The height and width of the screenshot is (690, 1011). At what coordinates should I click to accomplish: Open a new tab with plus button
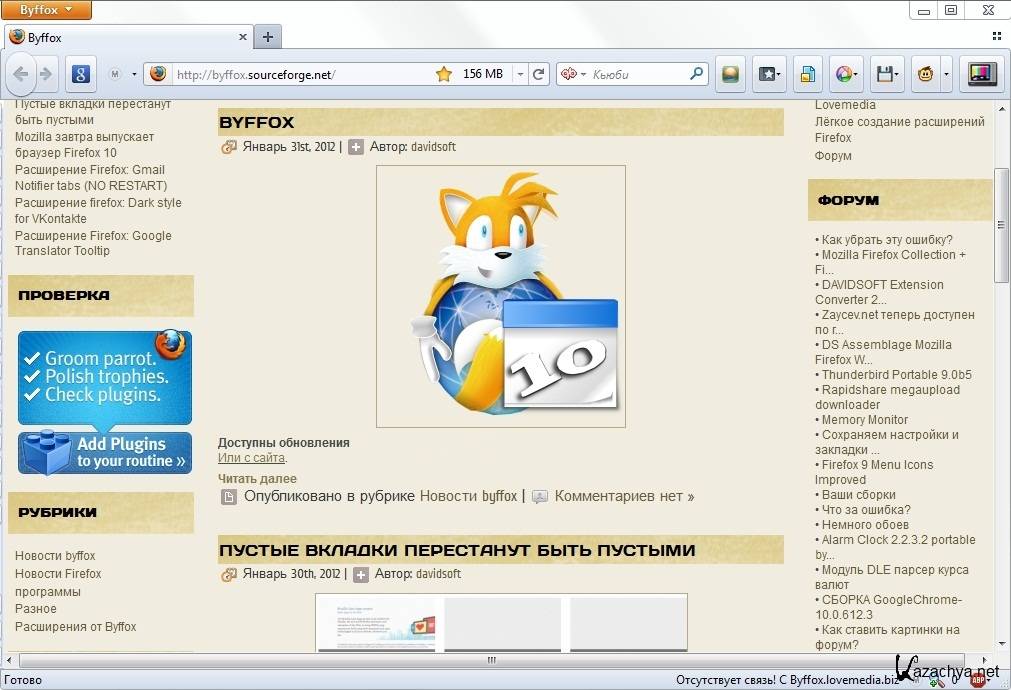[267, 37]
